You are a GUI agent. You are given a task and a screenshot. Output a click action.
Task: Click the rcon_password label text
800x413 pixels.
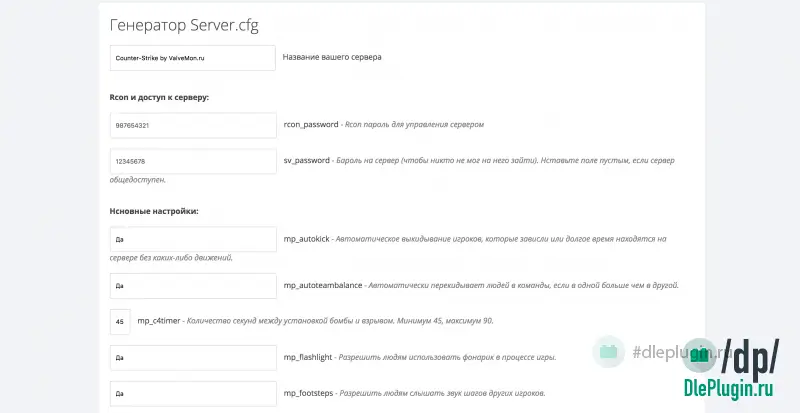311,125
